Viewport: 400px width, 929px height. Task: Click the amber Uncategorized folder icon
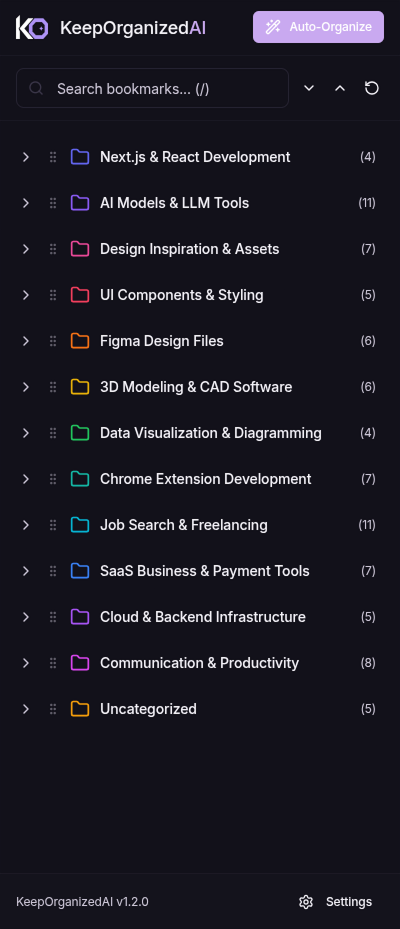click(80, 709)
